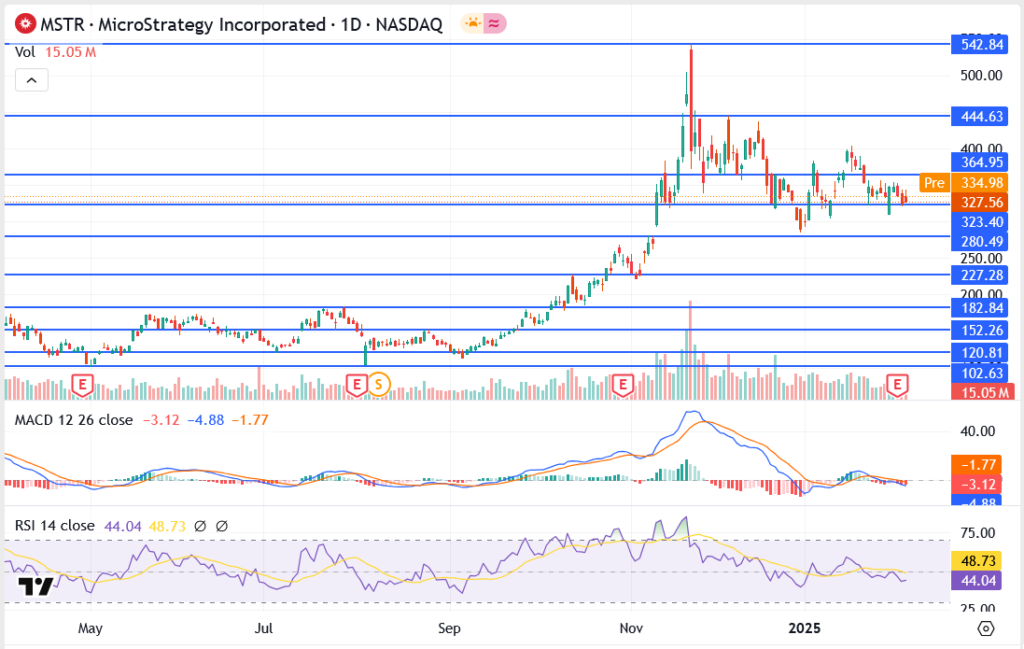Click the RSI 14 close legend
This screenshot has height=649, width=1024.
[x=55, y=525]
